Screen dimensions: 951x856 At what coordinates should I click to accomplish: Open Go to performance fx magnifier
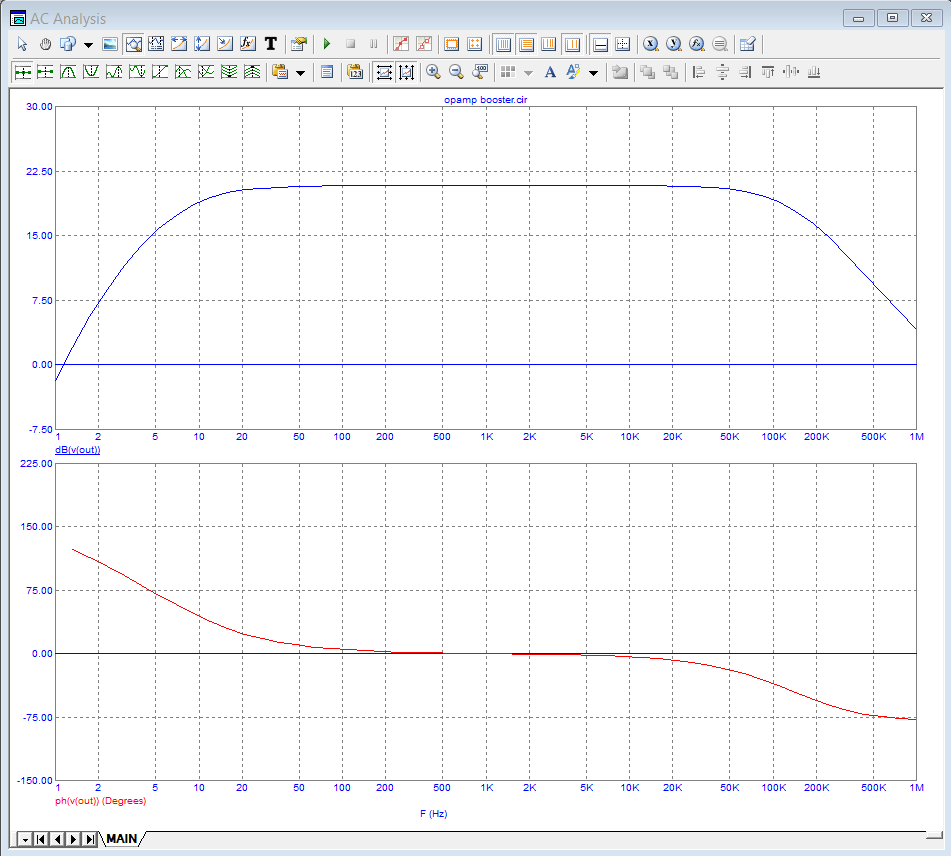tap(697, 44)
